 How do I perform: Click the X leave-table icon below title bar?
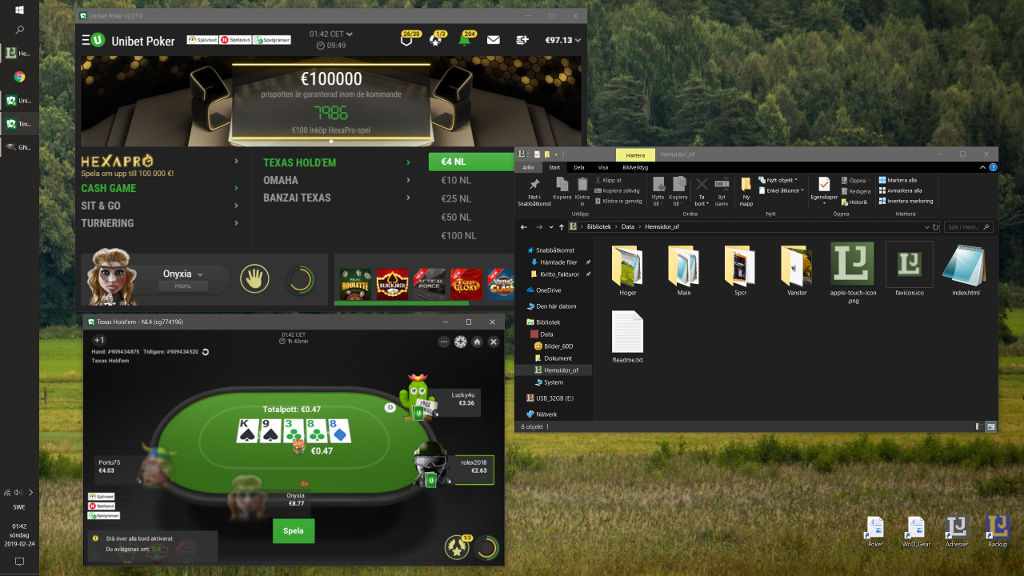point(494,342)
